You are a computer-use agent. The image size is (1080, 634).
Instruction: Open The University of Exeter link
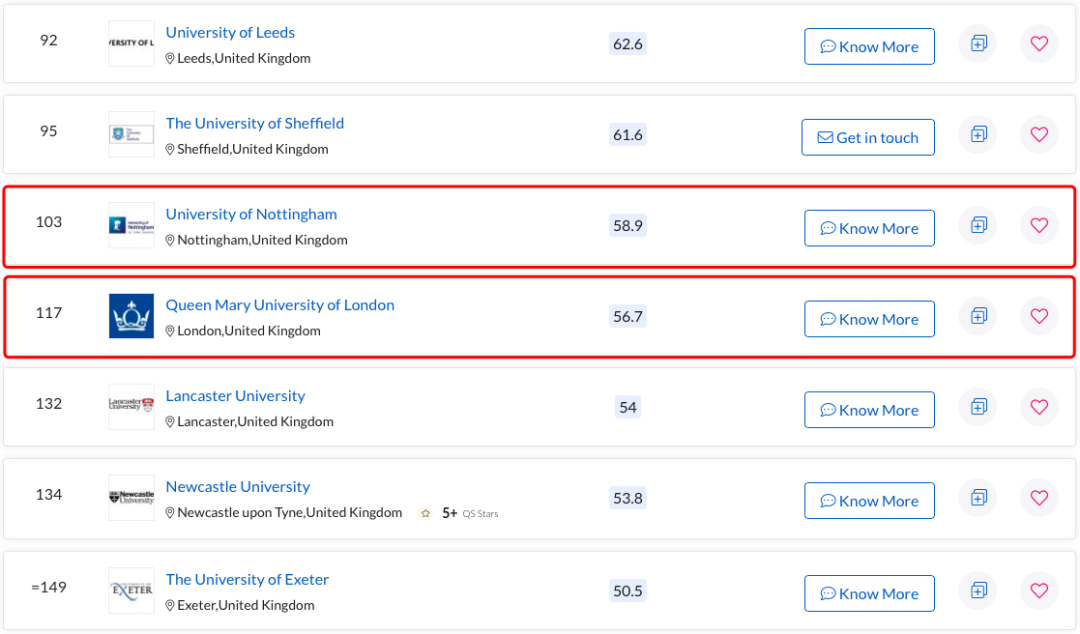(x=247, y=579)
